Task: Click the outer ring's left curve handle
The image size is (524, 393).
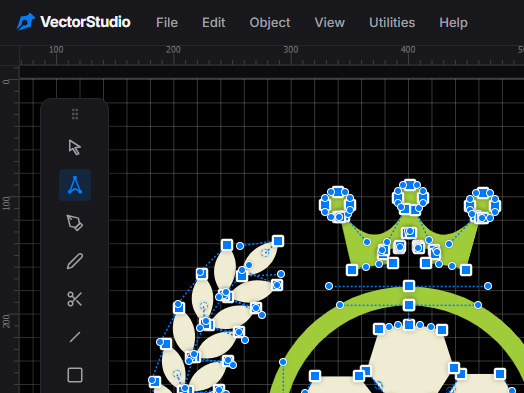Action: tap(329, 286)
